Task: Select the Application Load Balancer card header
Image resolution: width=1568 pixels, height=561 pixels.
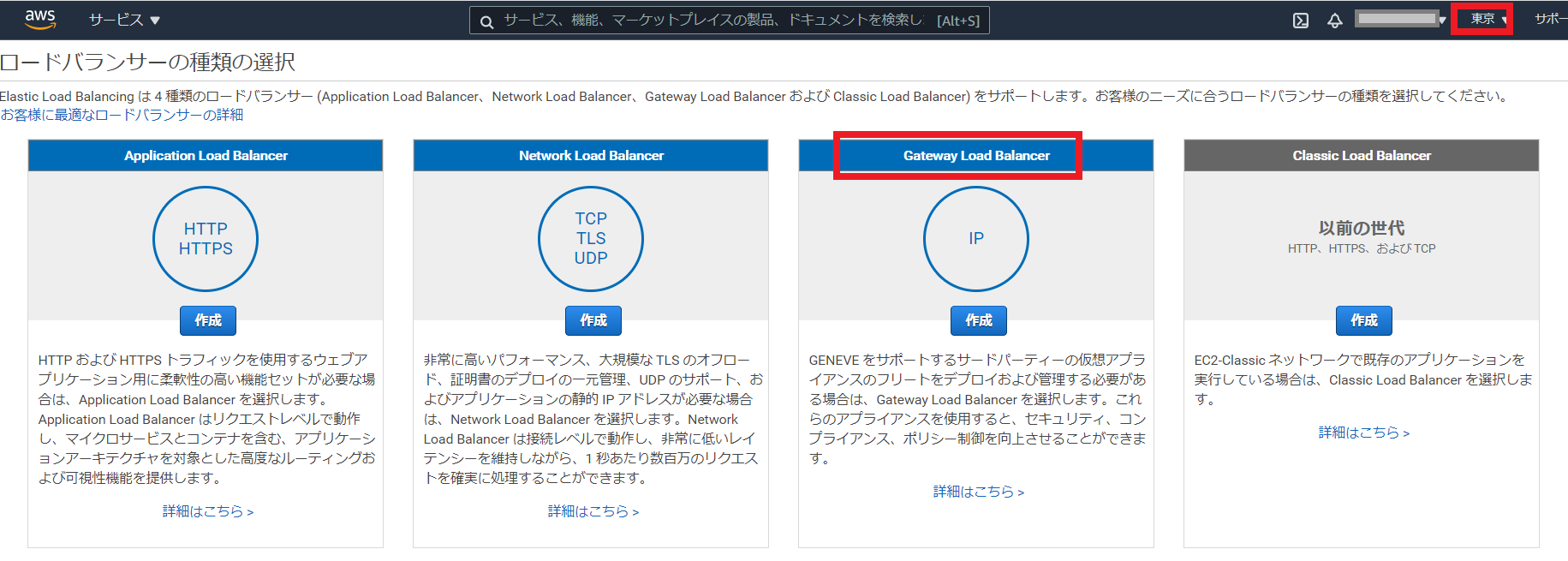Action: 206,156
